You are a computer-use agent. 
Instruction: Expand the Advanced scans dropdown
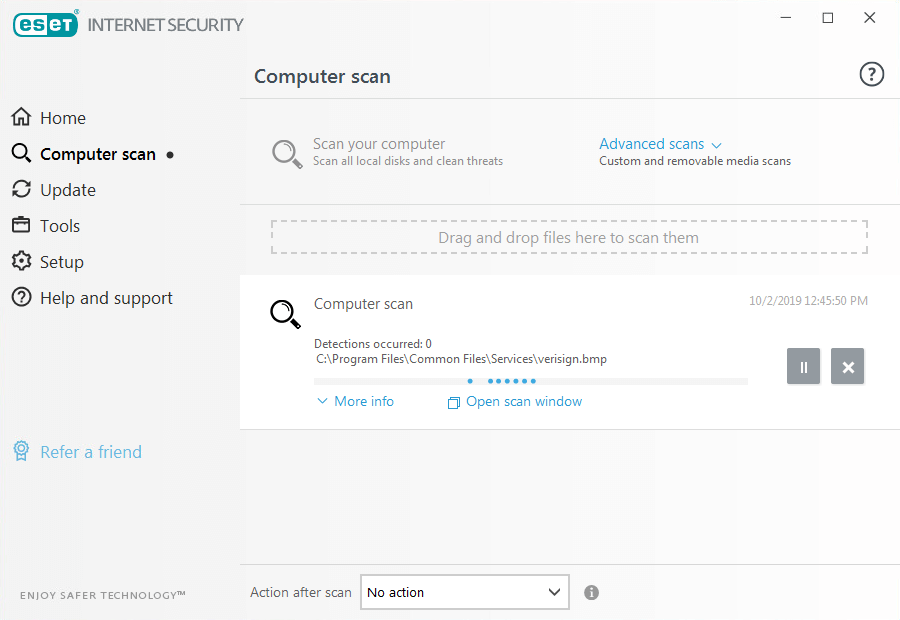(x=660, y=144)
